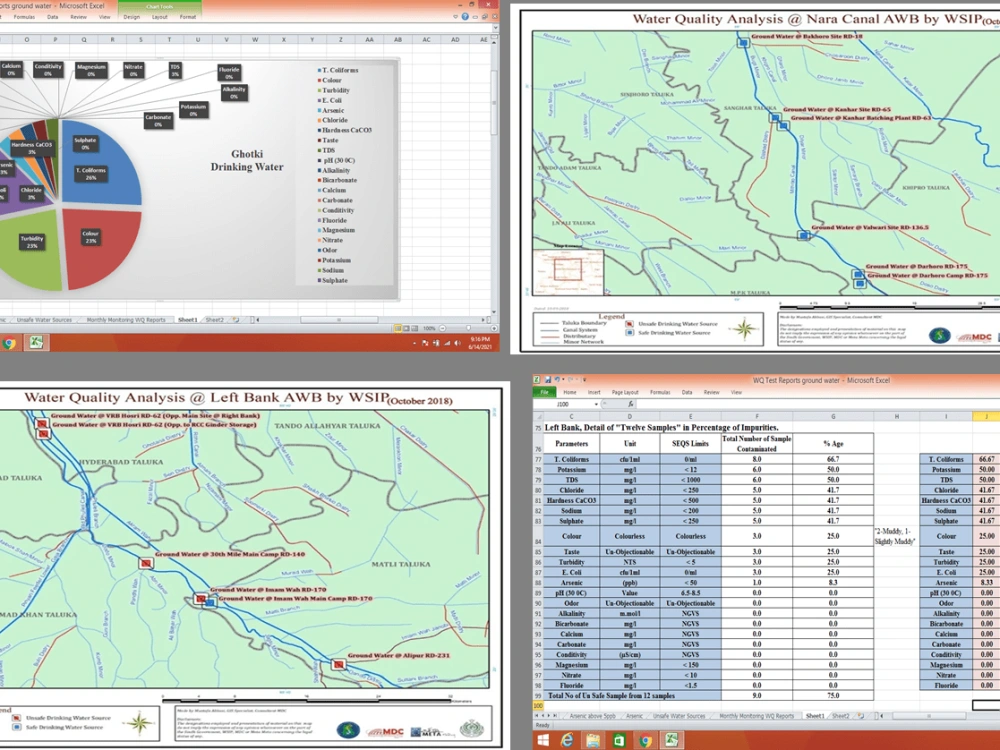1000x750 pixels.
Task: Open Insert Function using the fx icon
Action: pos(631,404)
